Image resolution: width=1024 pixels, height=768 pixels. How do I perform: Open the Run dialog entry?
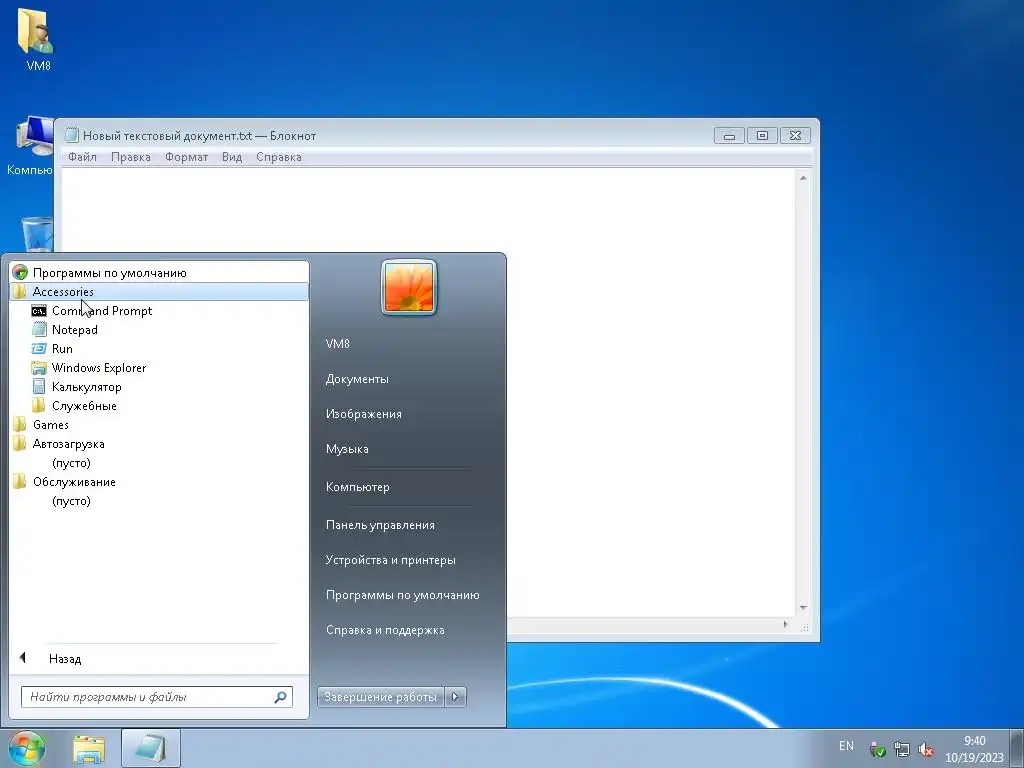[x=52, y=349]
